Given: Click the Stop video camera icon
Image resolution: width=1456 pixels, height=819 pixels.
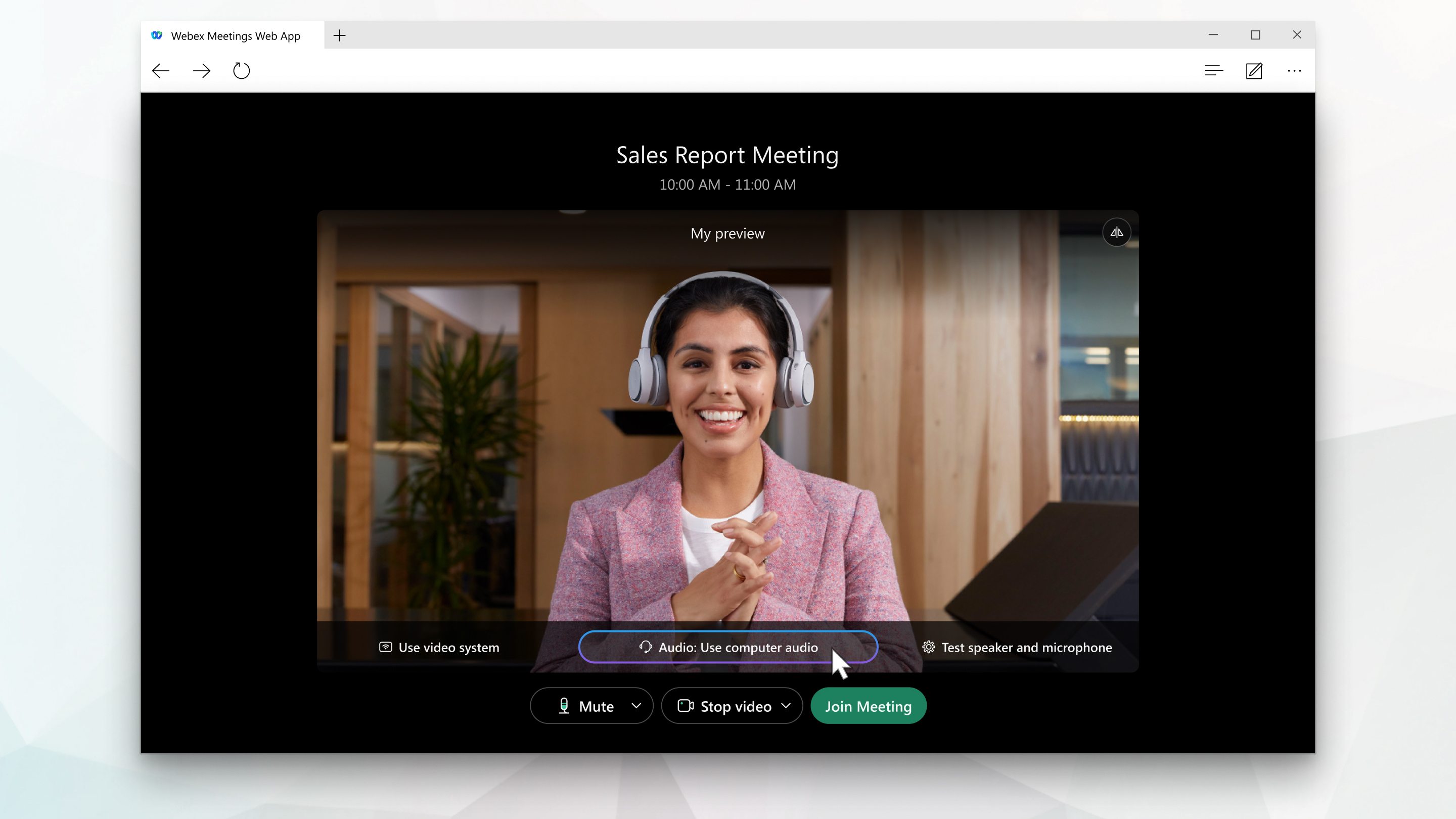Looking at the screenshot, I should click(x=685, y=705).
